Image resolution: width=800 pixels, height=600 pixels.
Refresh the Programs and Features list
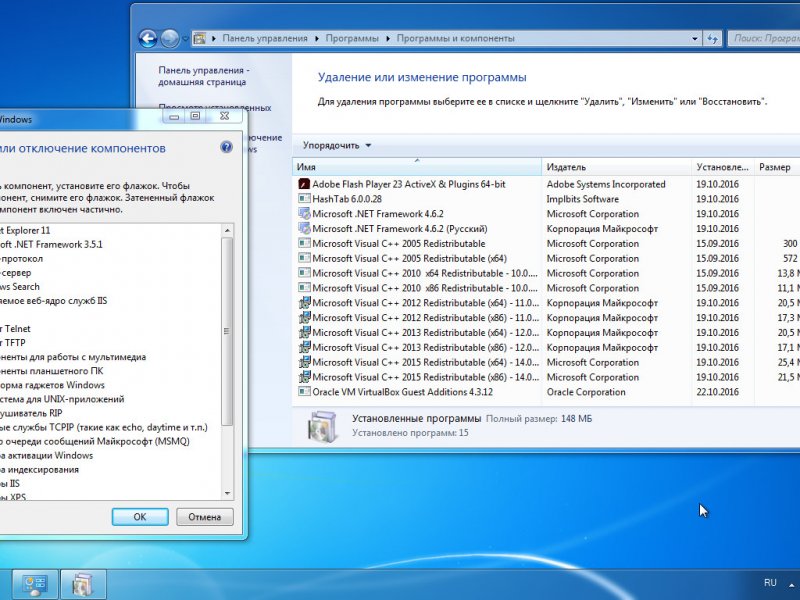(712, 38)
